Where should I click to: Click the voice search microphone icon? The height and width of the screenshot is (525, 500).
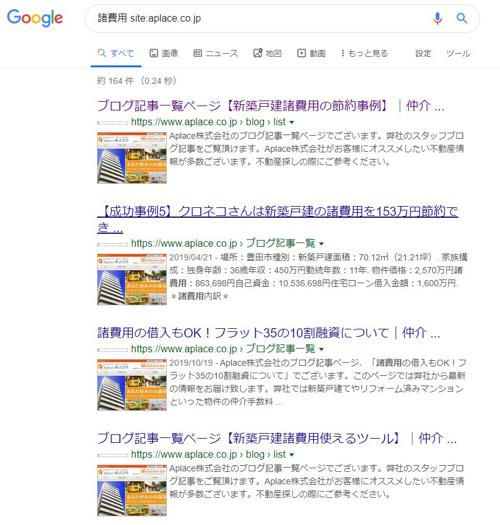[x=437, y=18]
